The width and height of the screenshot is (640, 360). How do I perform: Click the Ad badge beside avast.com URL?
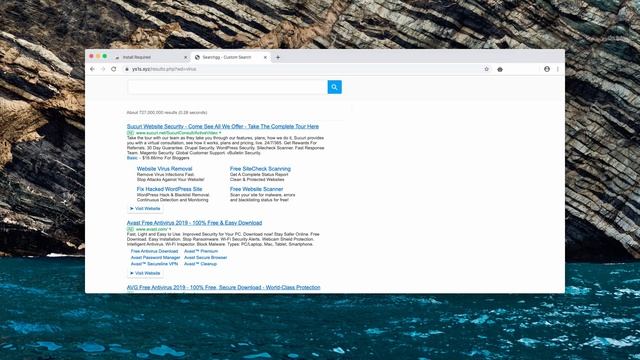130,229
